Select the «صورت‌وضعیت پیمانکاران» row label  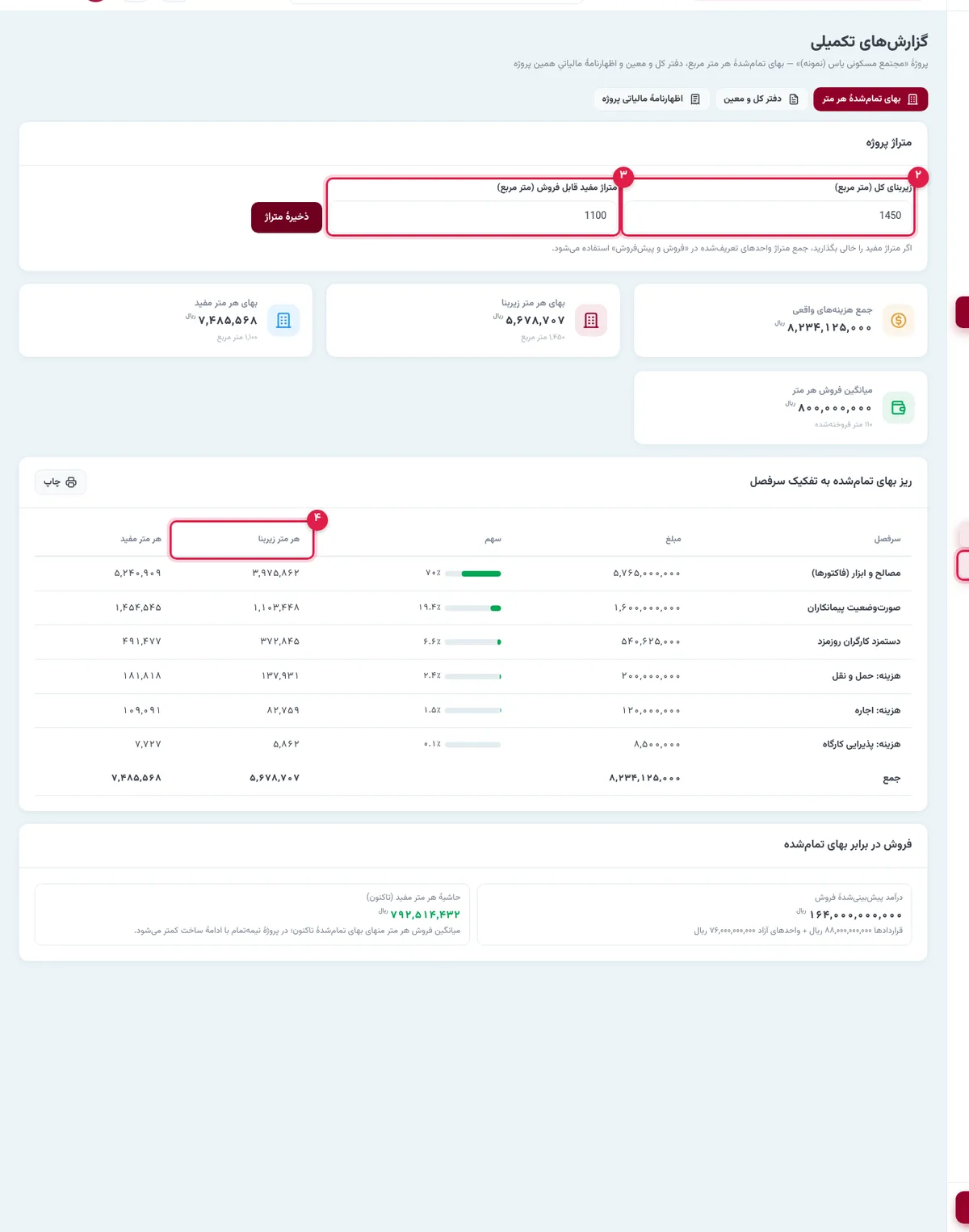(x=854, y=608)
